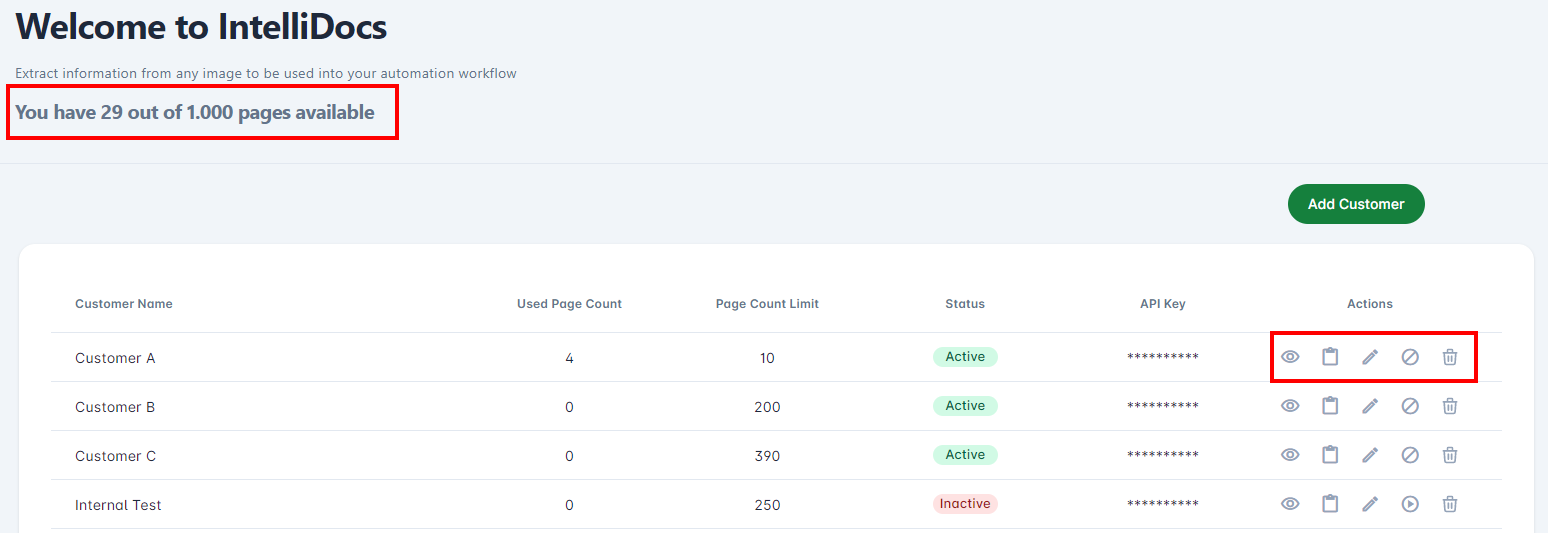
Task: Copy Customer A API key via clipboard icon
Action: (x=1330, y=357)
